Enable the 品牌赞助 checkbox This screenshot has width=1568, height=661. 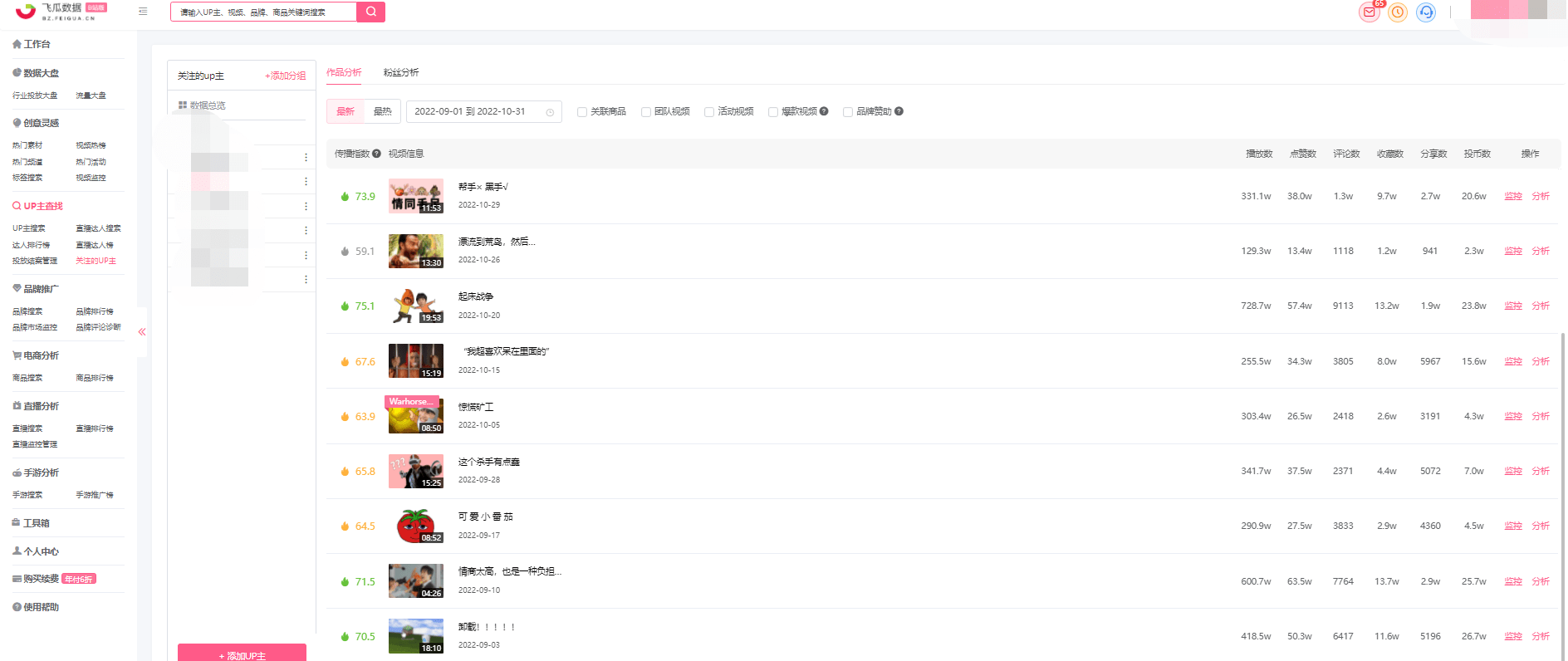847,112
